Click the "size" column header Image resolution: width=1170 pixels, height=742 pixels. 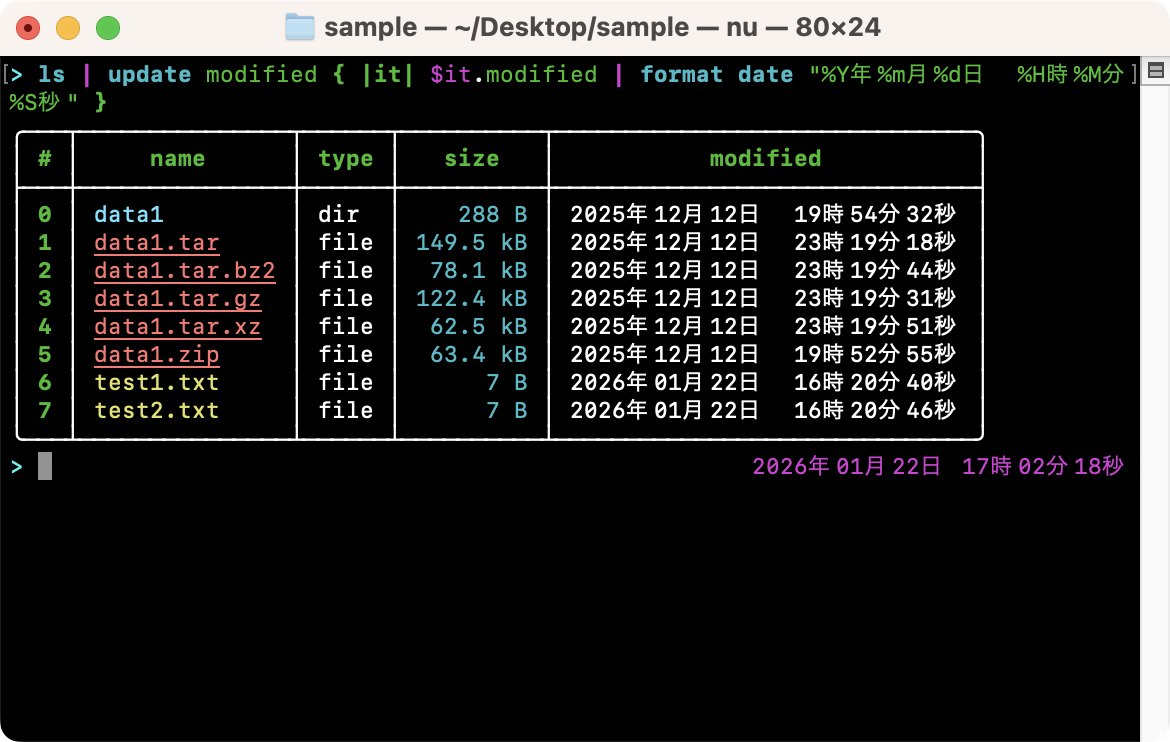click(471, 159)
